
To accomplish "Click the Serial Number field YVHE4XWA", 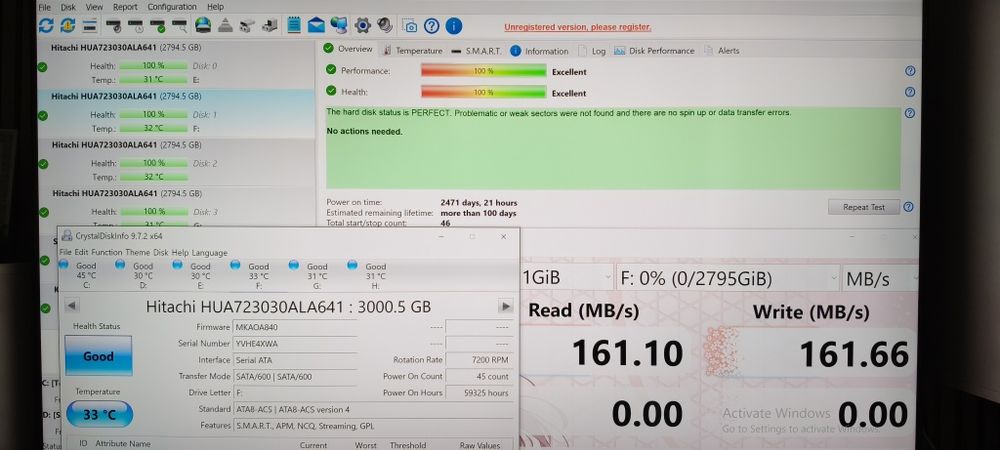I will tap(295, 344).
